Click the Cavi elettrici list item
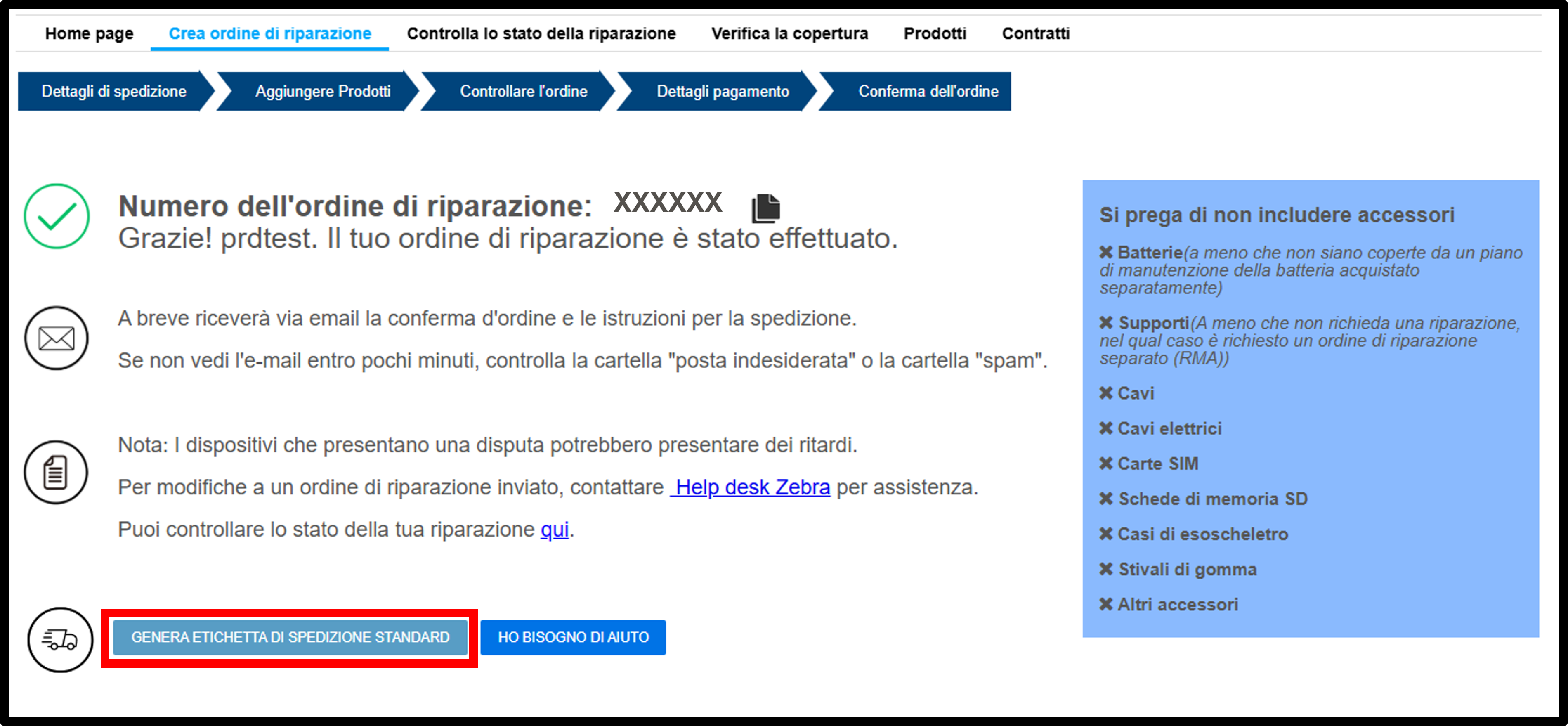Screen dimensions: 1568x726 click(x=1160, y=429)
